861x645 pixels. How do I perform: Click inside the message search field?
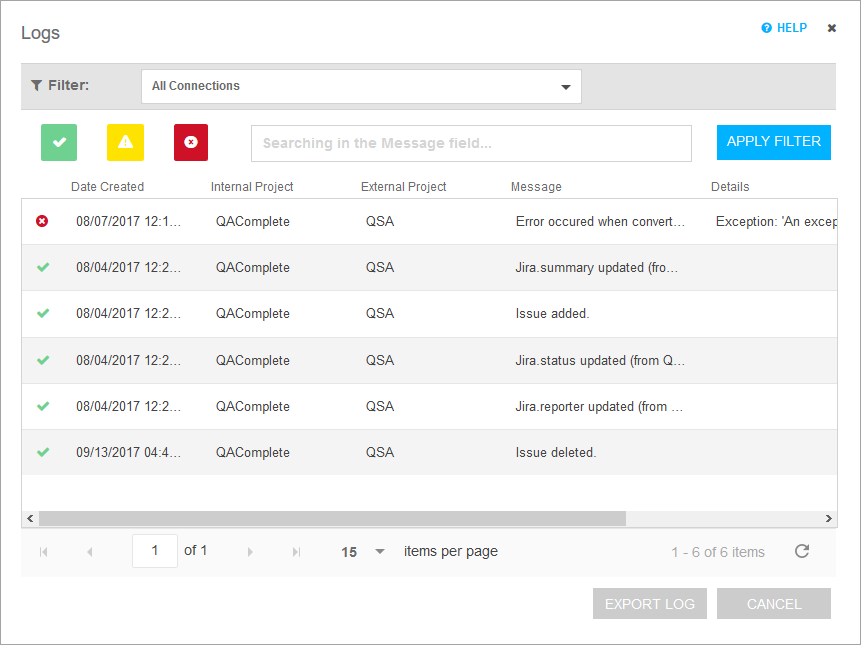(x=470, y=143)
